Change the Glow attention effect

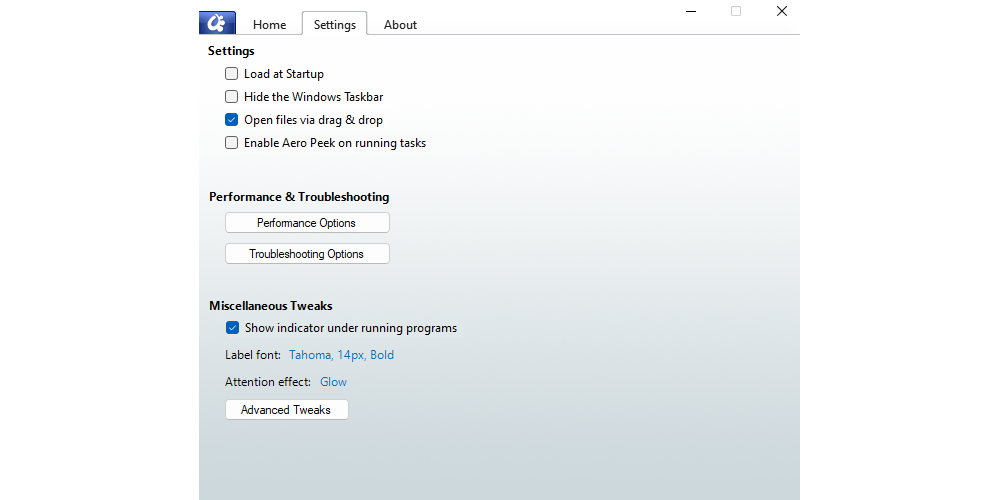click(x=334, y=382)
